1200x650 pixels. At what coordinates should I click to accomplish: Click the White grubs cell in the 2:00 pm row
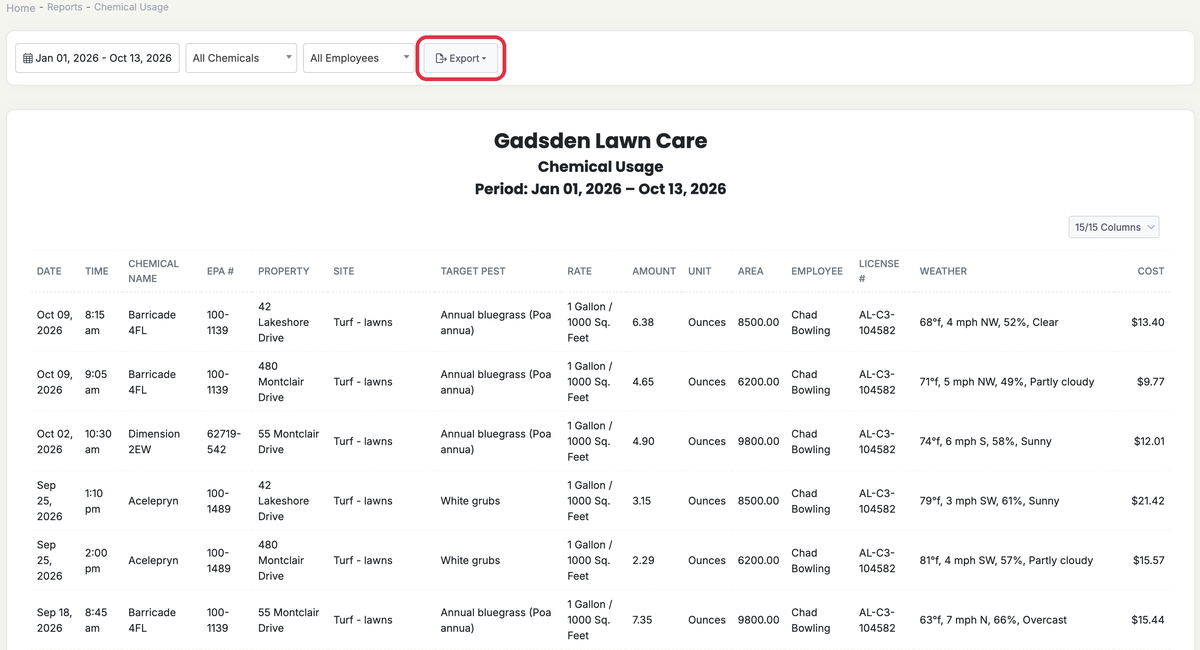[x=470, y=560]
